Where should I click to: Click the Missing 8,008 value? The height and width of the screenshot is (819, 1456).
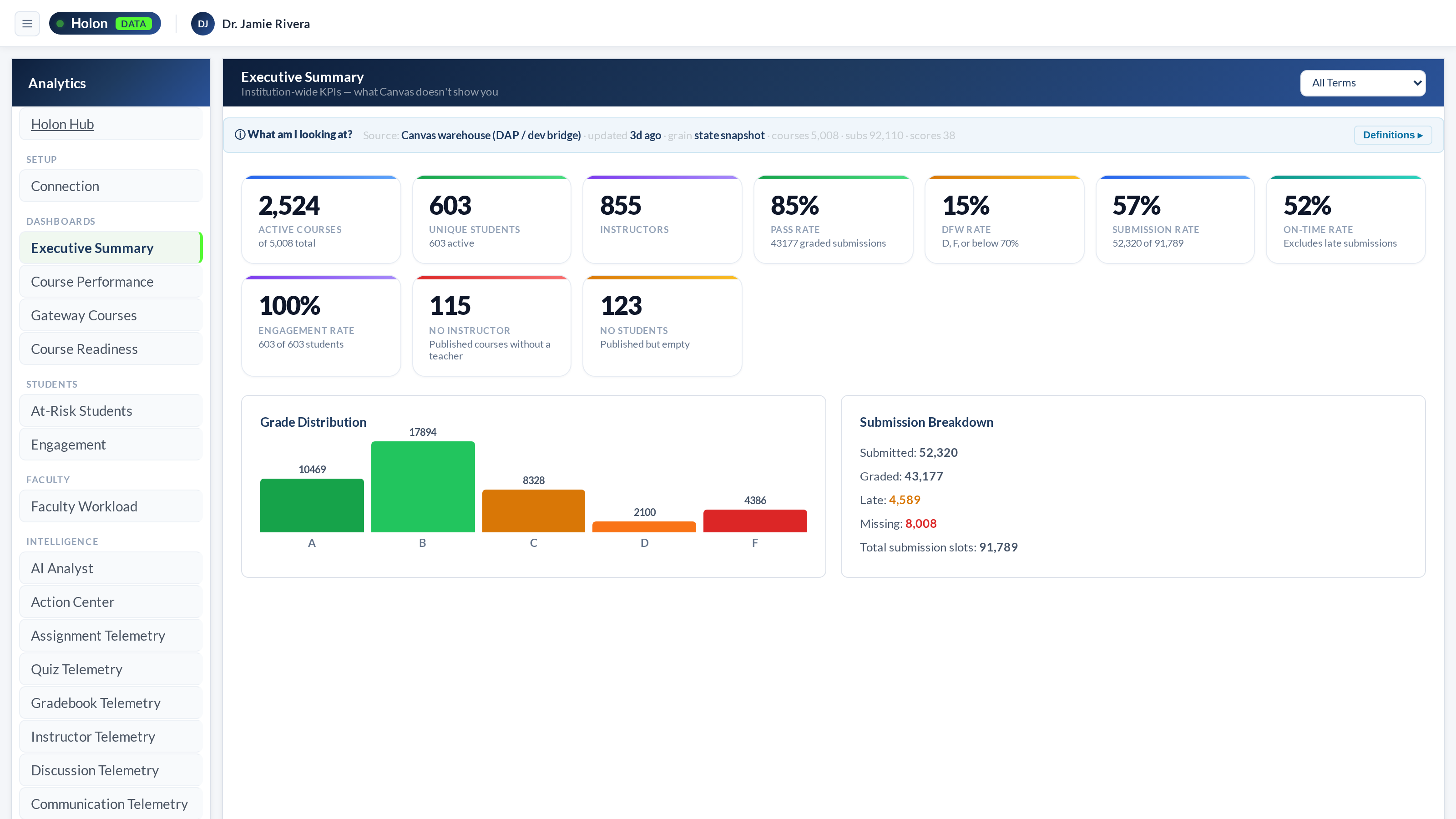pos(921,523)
